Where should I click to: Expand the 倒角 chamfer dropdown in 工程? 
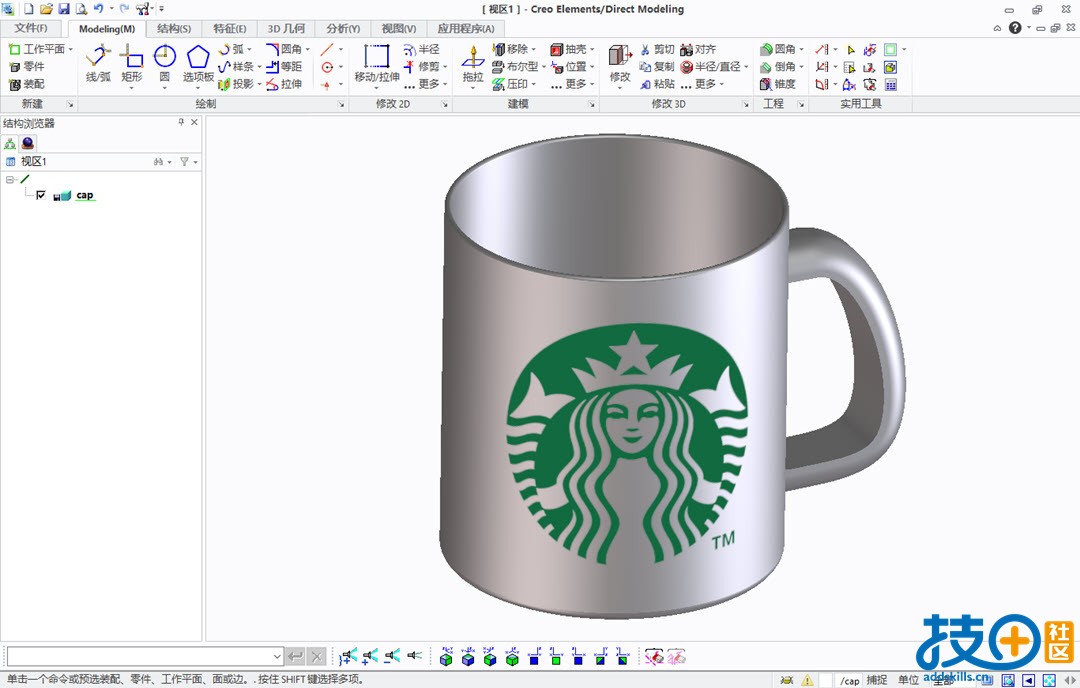click(801, 66)
